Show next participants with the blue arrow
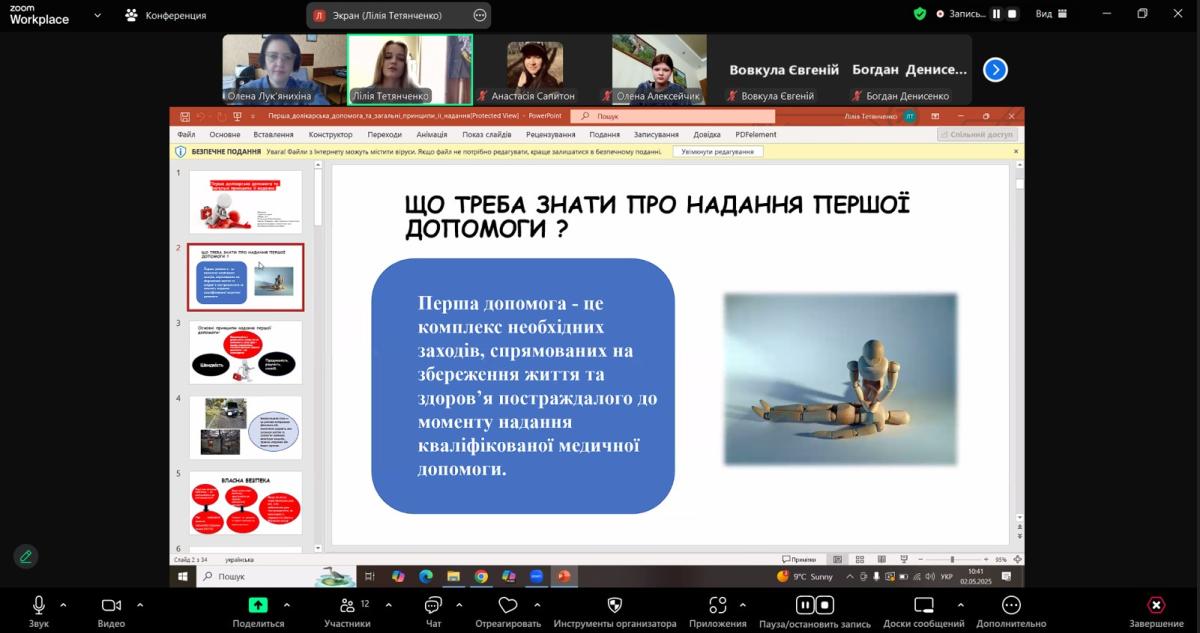The width and height of the screenshot is (1200, 633). [995, 70]
